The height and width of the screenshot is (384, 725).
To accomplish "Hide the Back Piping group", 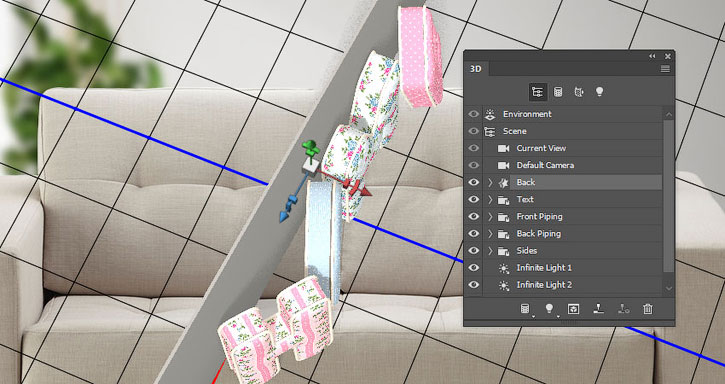I will click(x=473, y=234).
